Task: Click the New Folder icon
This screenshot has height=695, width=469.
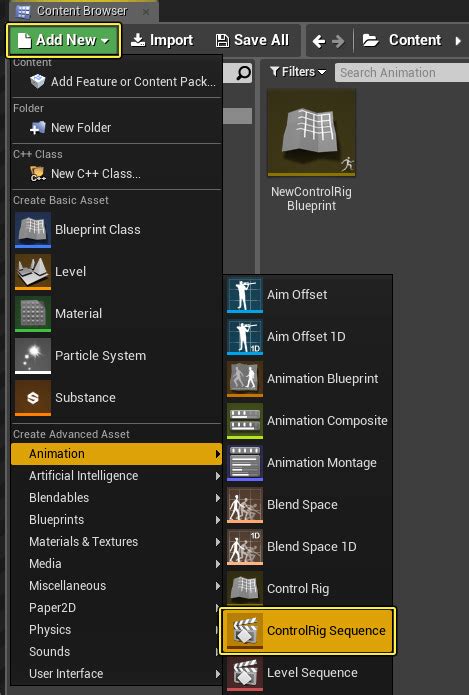Action: tap(38, 128)
